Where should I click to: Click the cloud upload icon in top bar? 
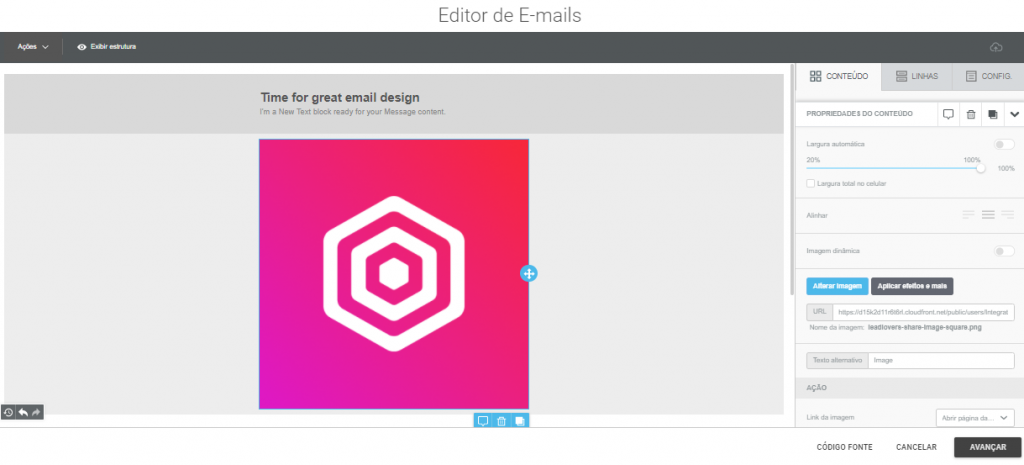[x=995, y=47]
